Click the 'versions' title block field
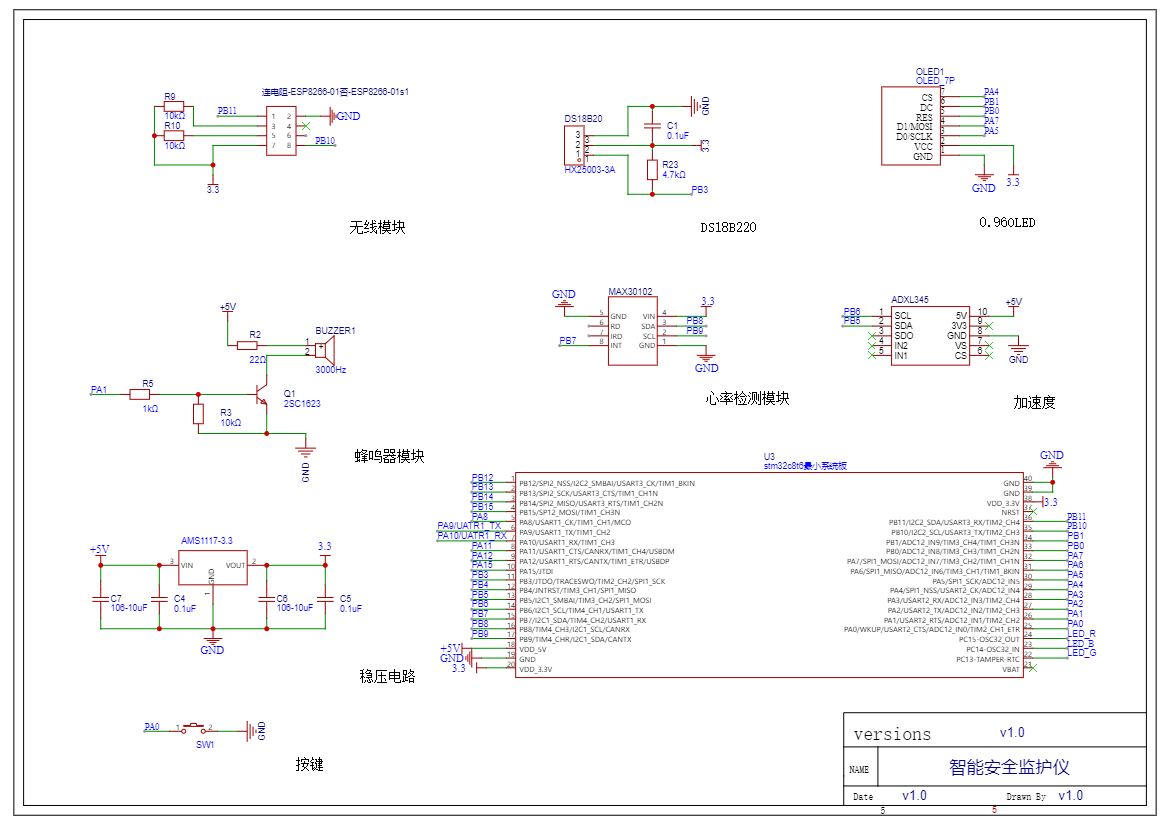 (892, 735)
